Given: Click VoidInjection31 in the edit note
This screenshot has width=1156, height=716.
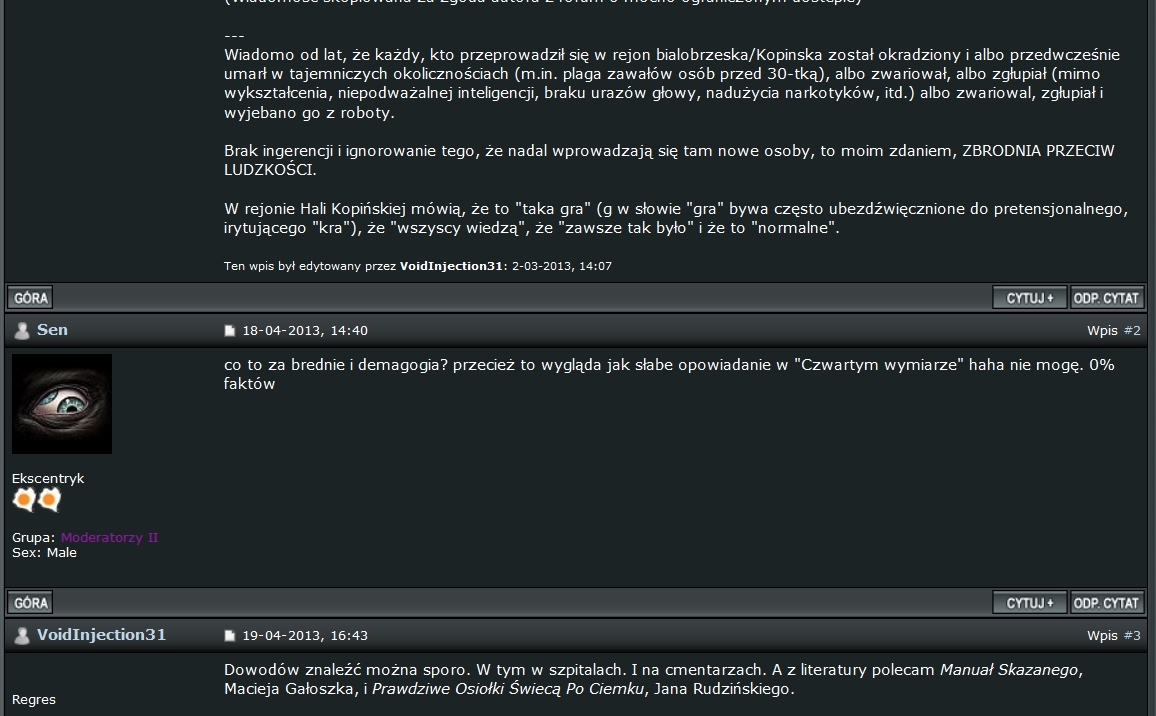Looking at the screenshot, I should click(x=451, y=266).
